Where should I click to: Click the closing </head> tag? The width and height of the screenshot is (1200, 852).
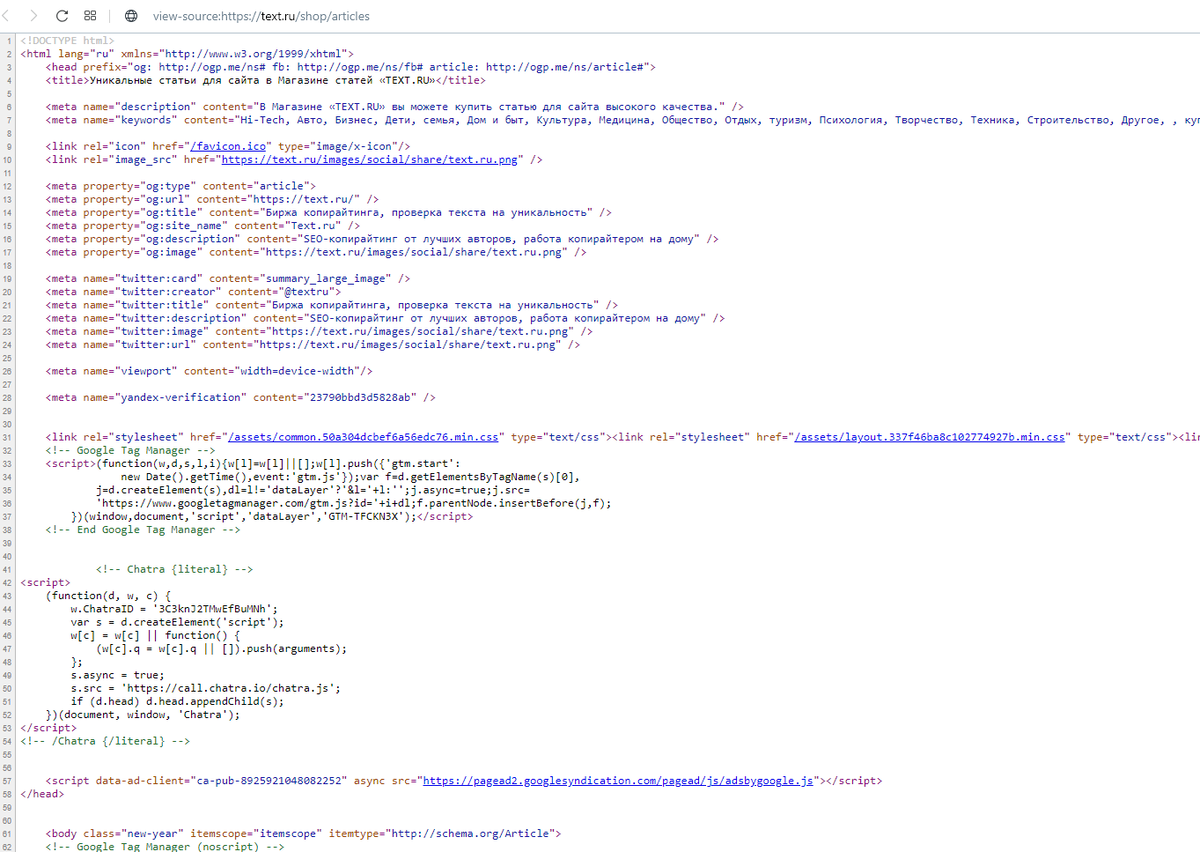tap(43, 793)
